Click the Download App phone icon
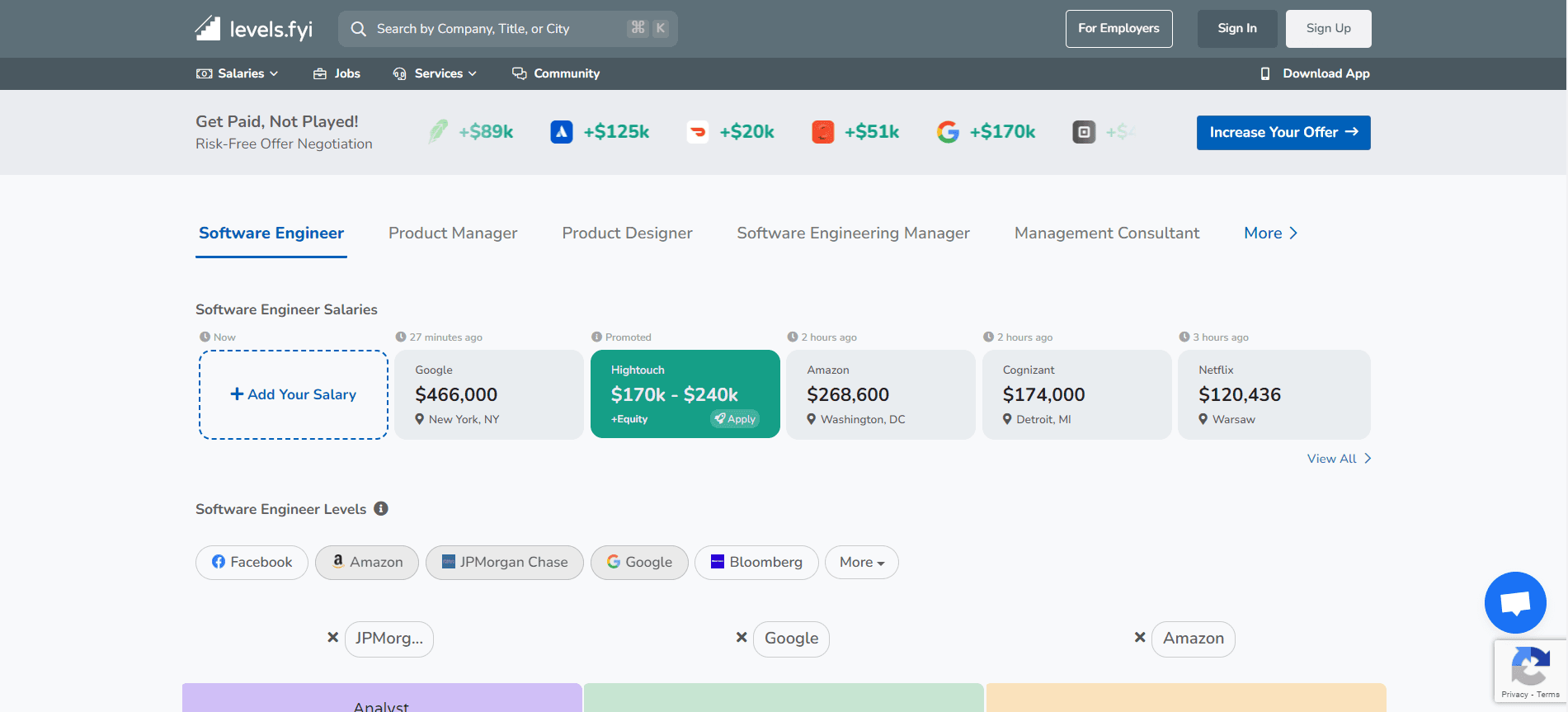 click(x=1265, y=73)
